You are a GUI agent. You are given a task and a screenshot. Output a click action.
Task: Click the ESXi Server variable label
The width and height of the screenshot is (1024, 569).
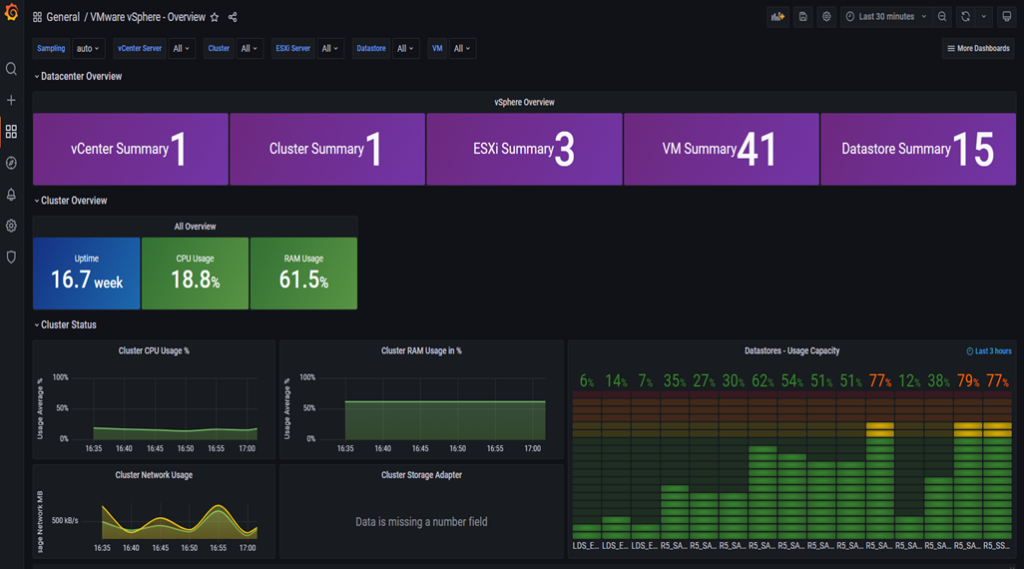click(293, 48)
